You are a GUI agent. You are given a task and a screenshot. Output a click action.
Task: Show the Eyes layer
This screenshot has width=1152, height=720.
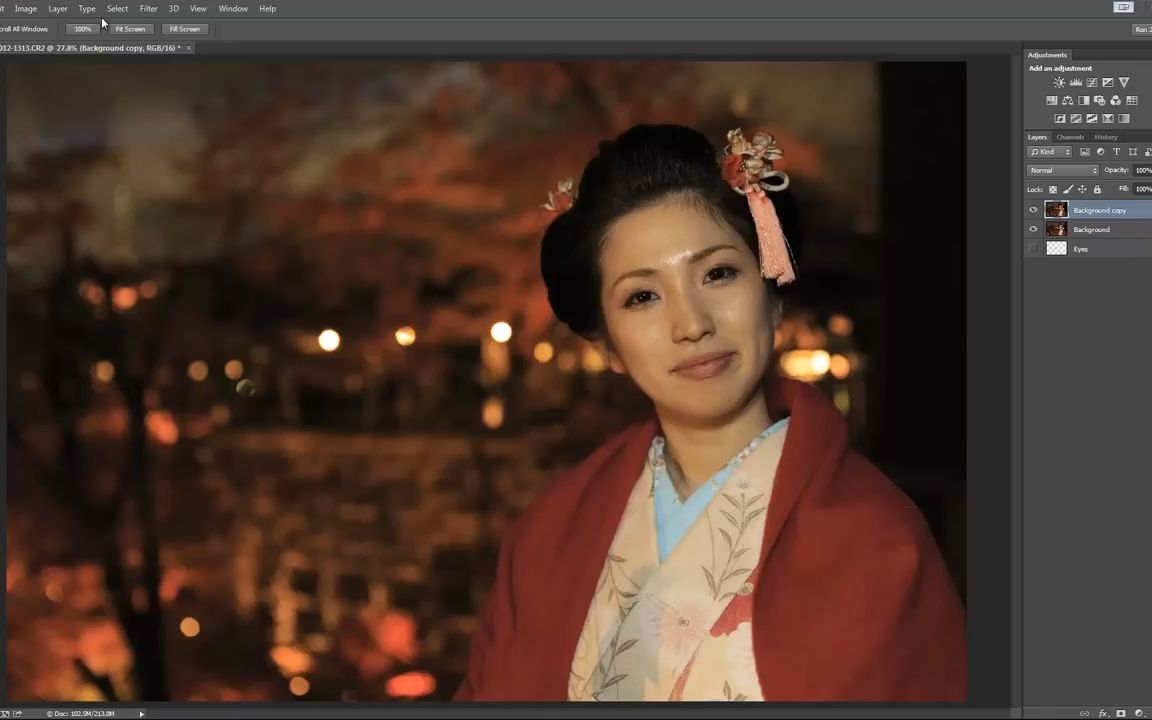1033,249
